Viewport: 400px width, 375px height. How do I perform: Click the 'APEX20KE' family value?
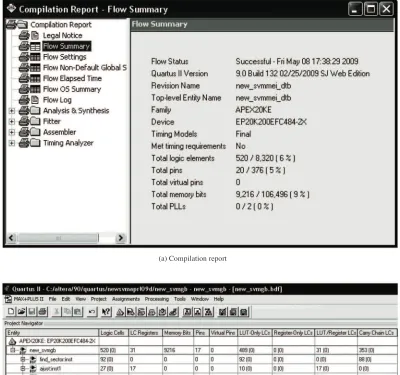click(253, 110)
